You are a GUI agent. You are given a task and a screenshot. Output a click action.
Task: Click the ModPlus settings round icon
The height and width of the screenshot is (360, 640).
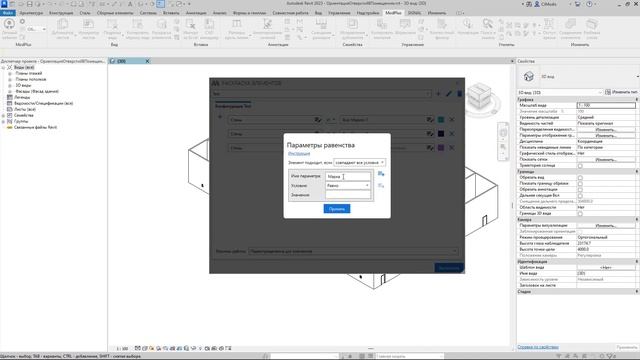22,21
